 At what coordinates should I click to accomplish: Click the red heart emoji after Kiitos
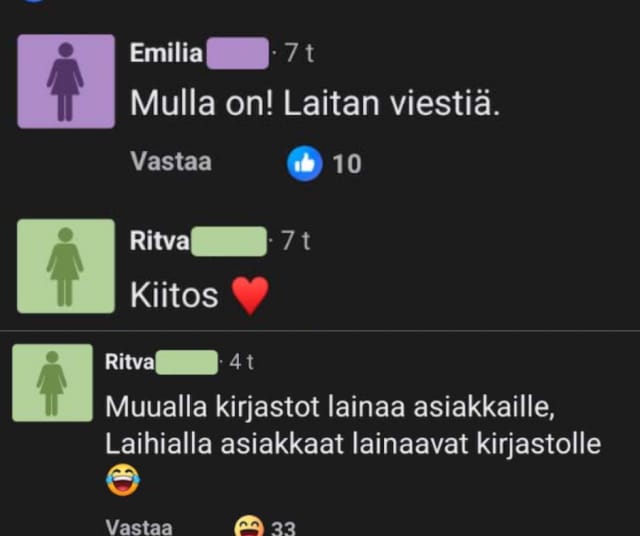click(250, 296)
